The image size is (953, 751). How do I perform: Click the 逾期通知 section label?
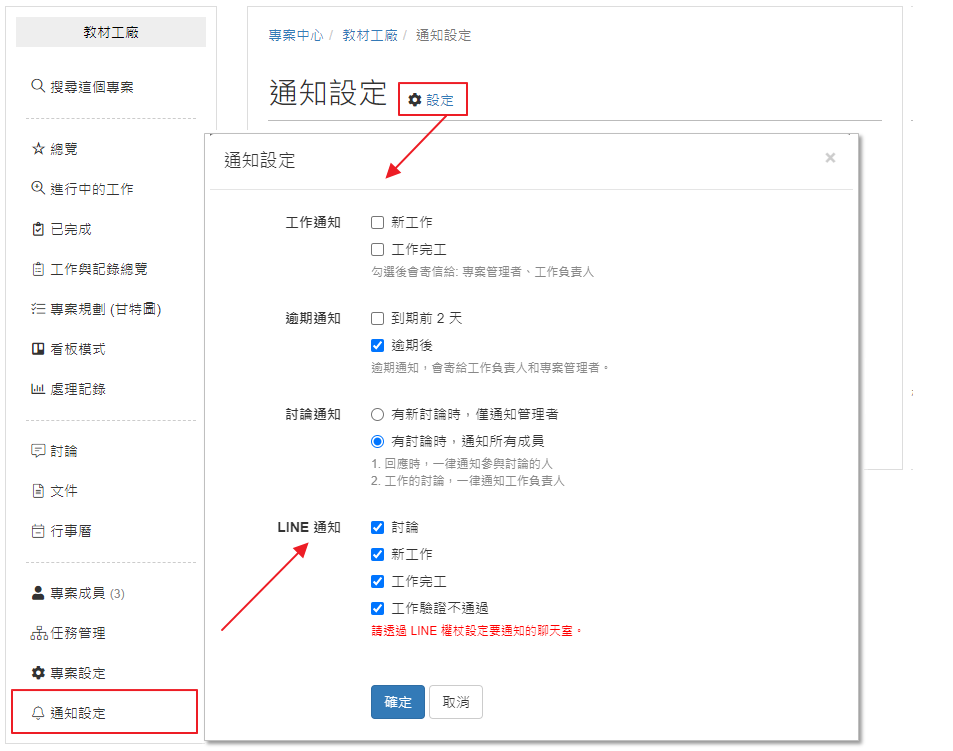[313, 318]
